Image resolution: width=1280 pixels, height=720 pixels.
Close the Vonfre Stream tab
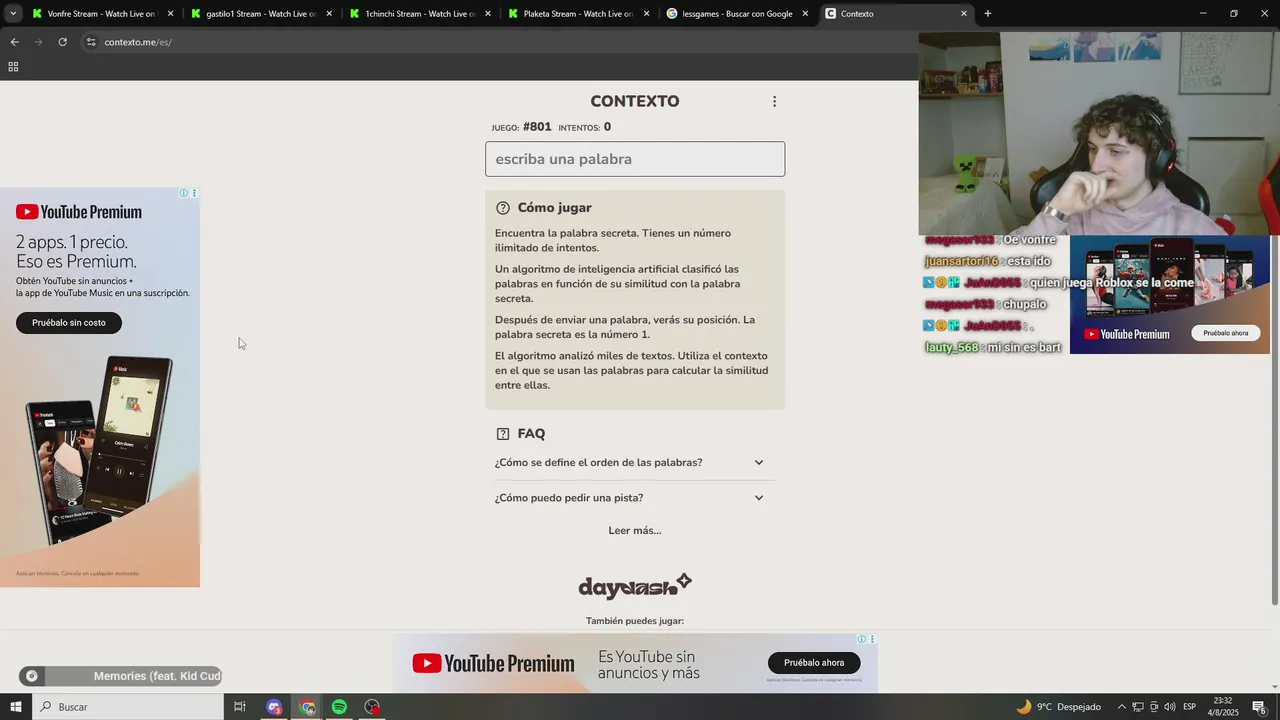170,14
